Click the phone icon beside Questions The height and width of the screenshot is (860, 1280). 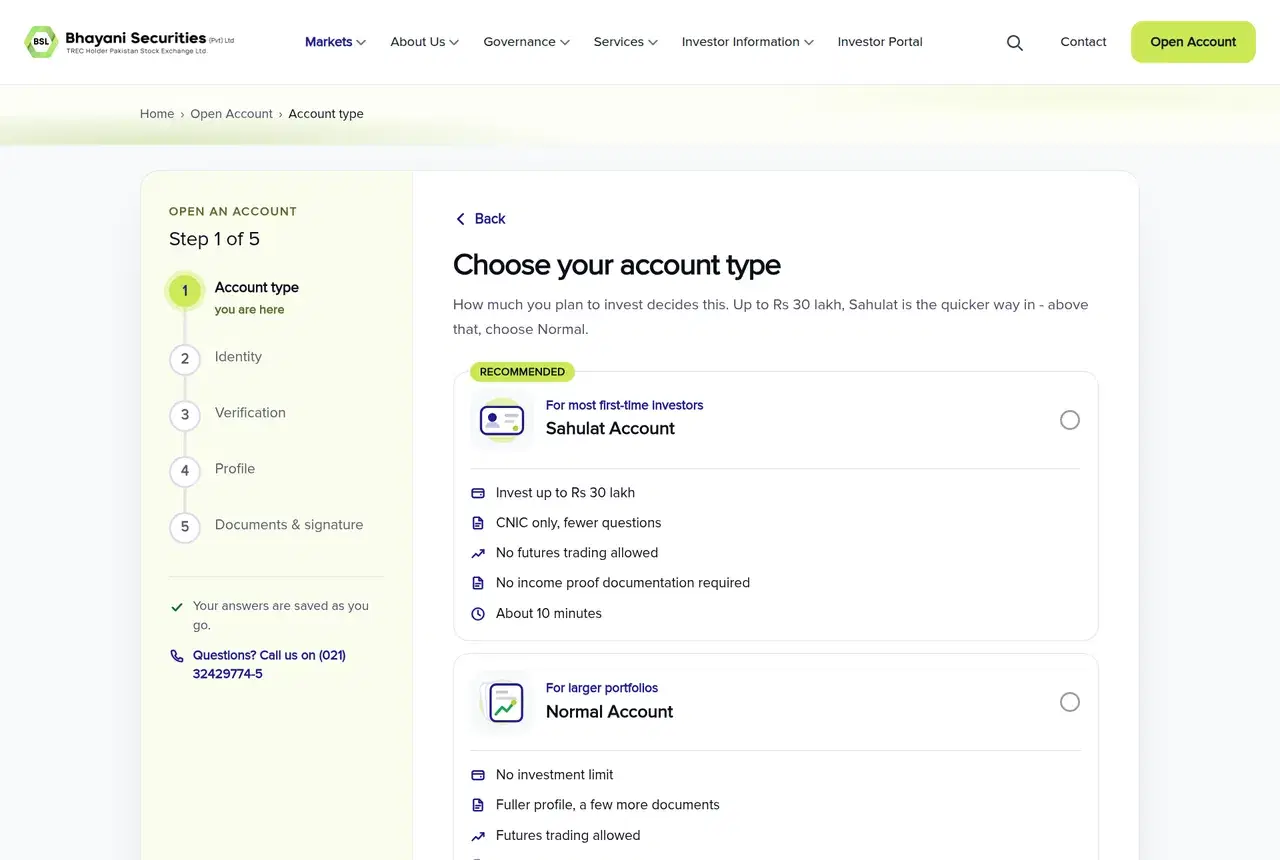(177, 656)
